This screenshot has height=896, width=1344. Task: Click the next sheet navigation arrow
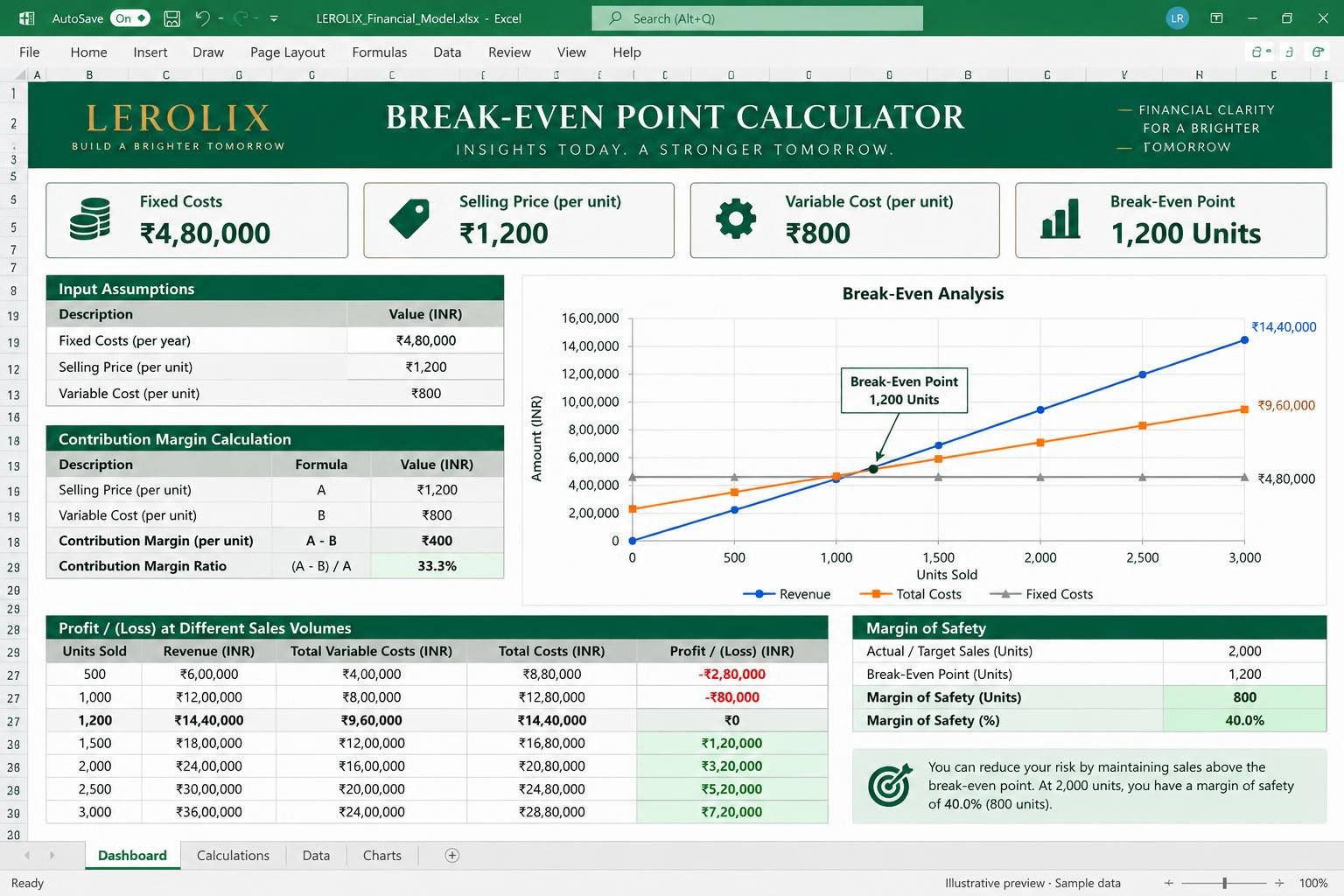click(x=52, y=856)
